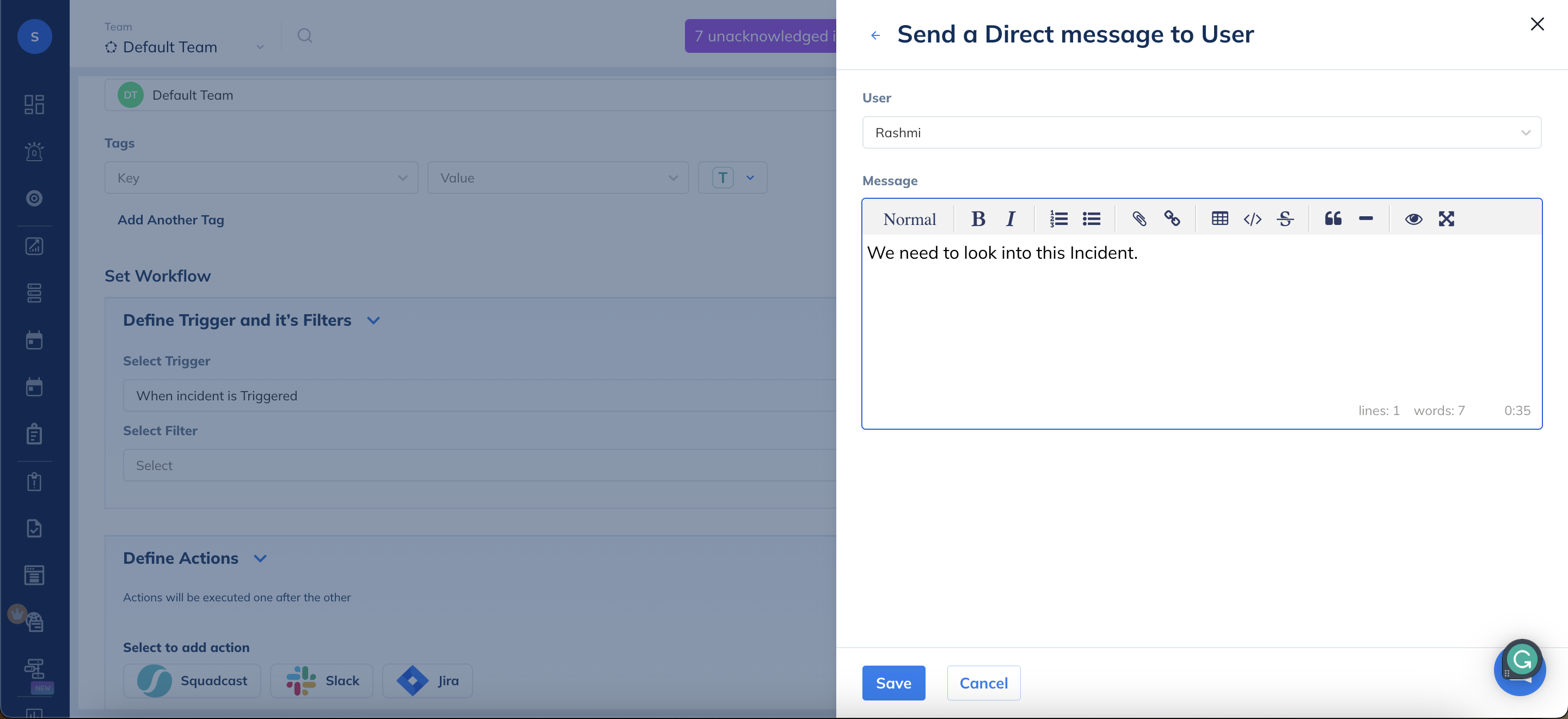Toggle bold formatting in message editor
The width and height of the screenshot is (1568, 719).
(x=978, y=218)
